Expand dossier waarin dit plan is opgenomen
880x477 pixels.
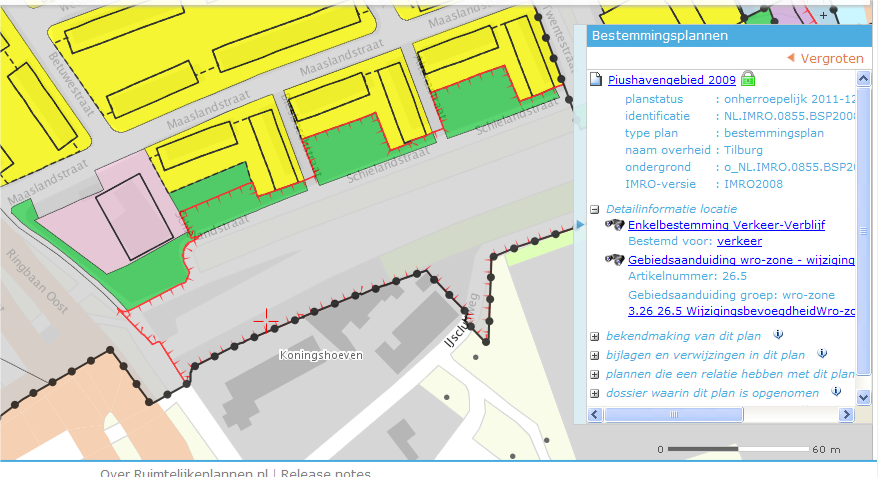[594, 394]
